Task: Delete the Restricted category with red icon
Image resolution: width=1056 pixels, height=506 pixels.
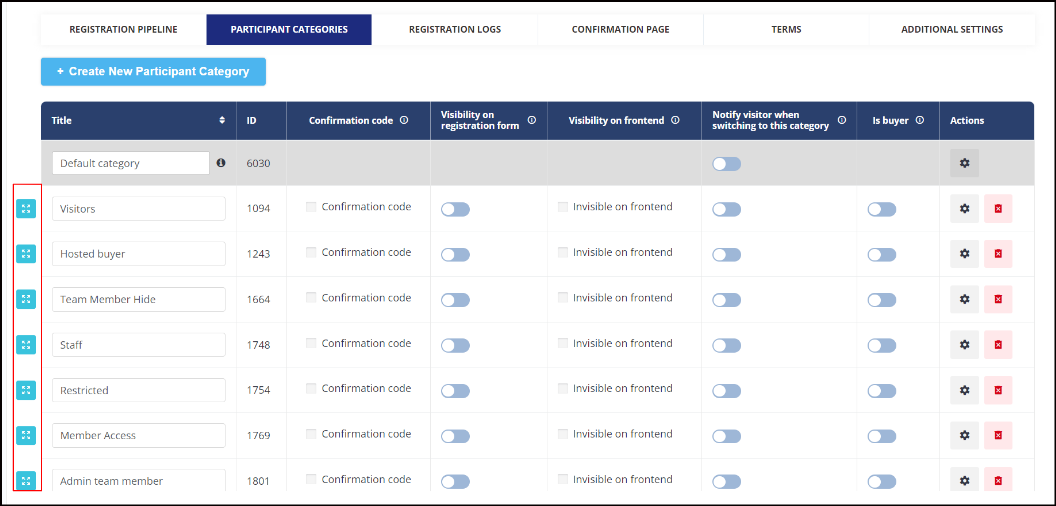Action: click(x=998, y=390)
